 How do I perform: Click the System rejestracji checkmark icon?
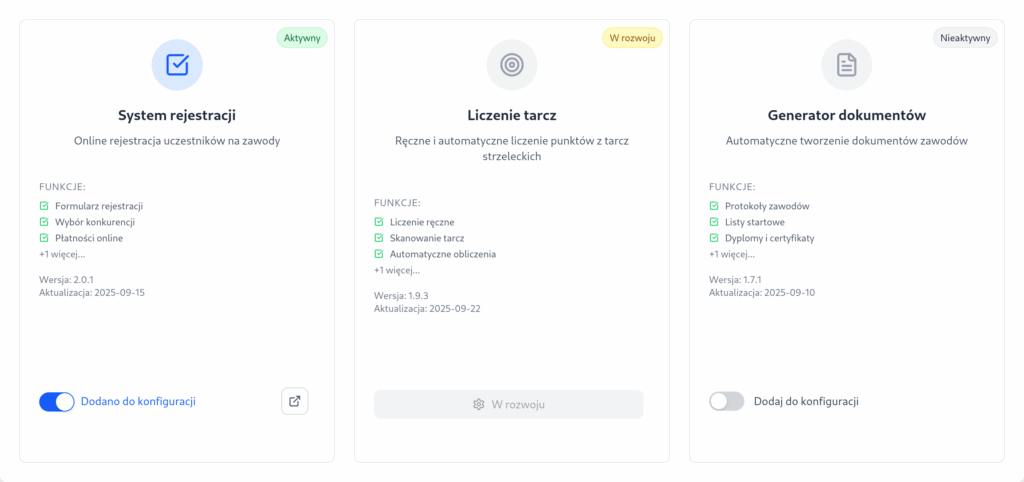[x=177, y=65]
